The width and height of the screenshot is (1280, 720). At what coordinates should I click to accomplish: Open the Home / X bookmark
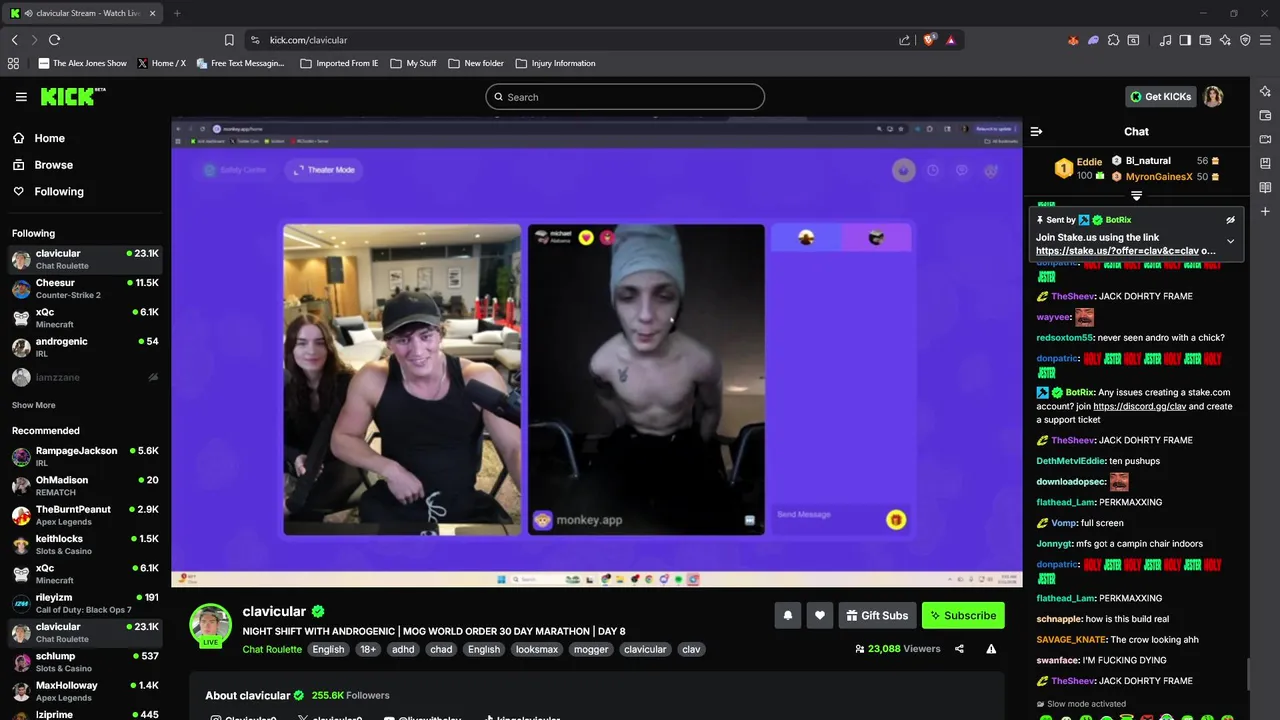[x=161, y=63]
